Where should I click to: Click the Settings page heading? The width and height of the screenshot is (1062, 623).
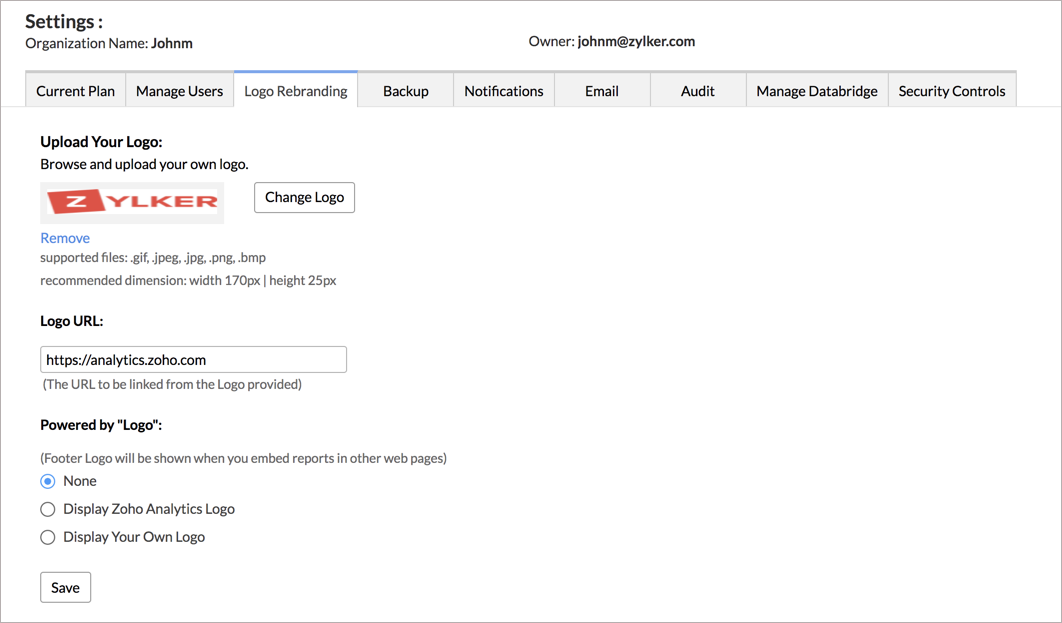(64, 21)
